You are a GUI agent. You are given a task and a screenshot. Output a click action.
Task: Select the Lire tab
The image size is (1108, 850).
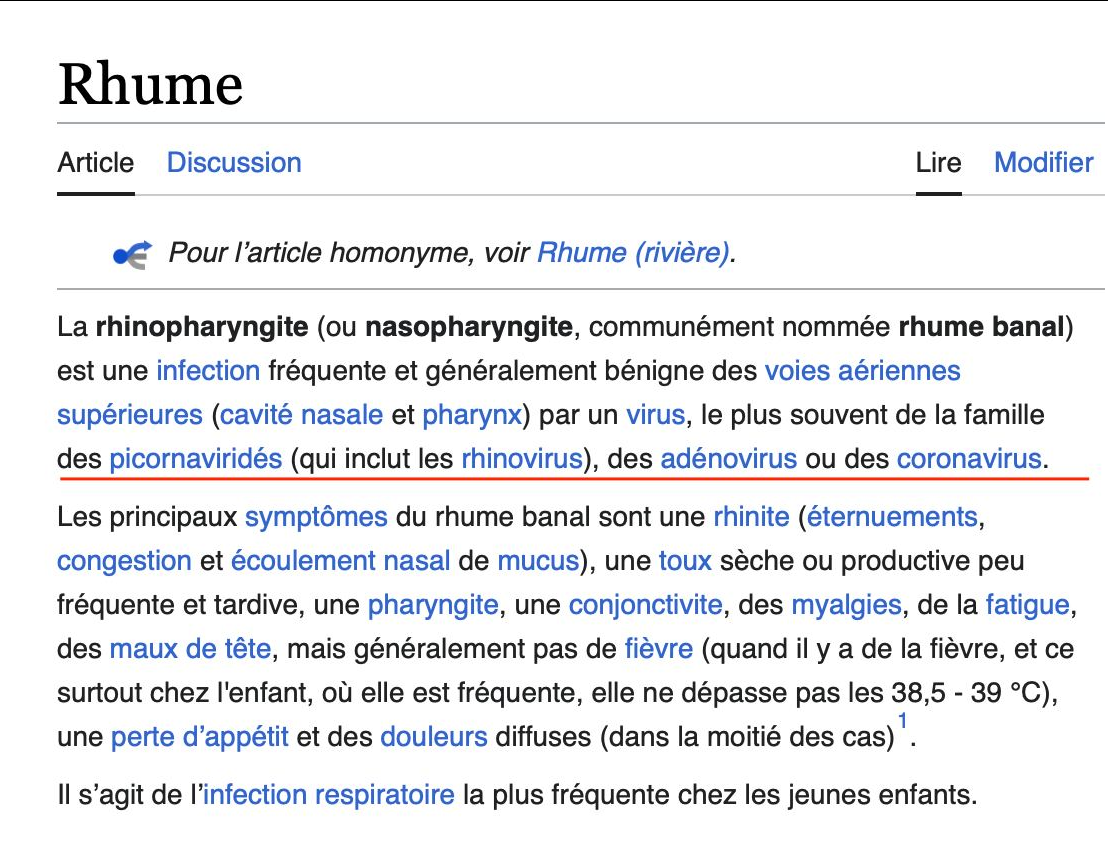[x=938, y=163]
